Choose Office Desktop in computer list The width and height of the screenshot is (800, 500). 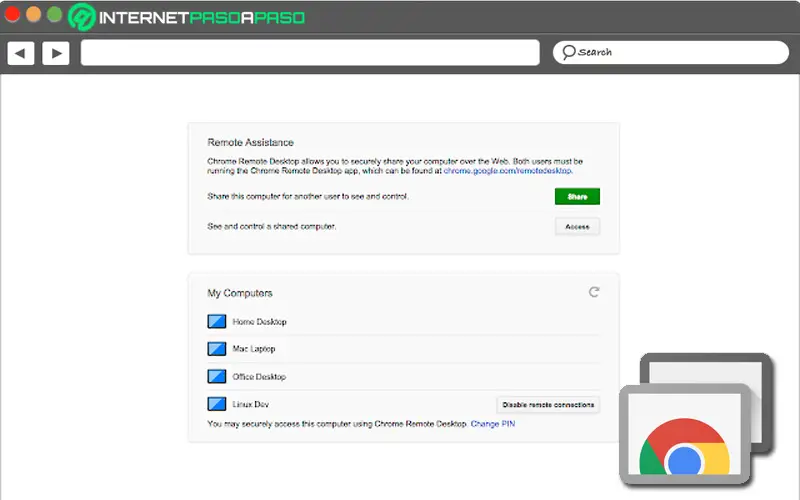click(259, 377)
